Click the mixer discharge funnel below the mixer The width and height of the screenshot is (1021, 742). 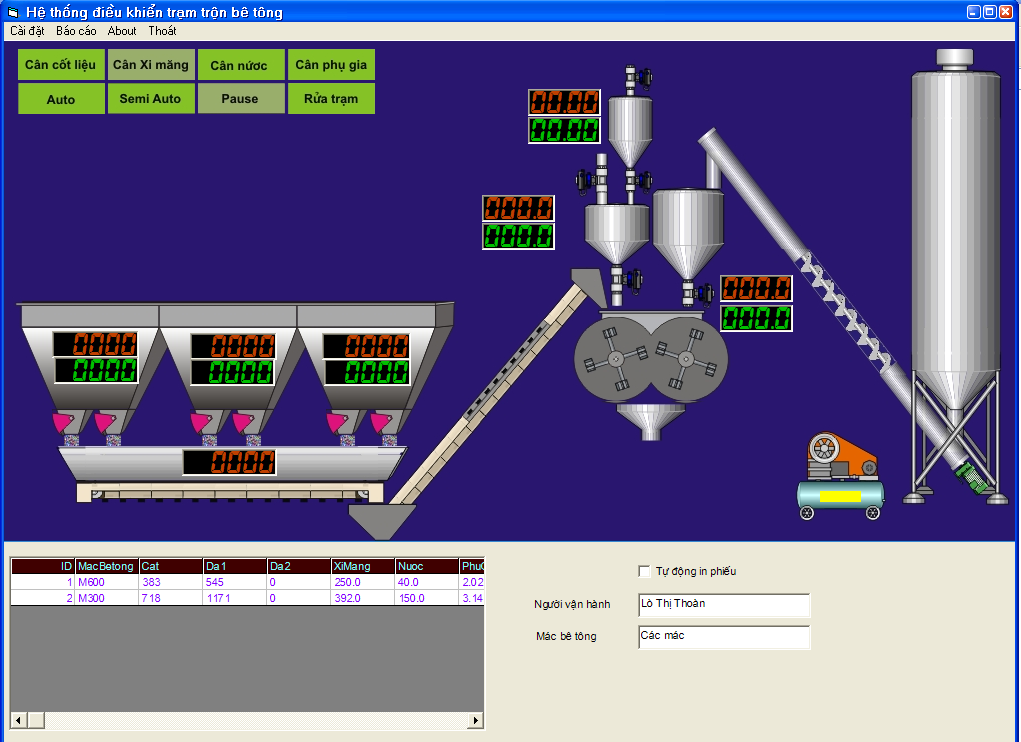[x=650, y=420]
